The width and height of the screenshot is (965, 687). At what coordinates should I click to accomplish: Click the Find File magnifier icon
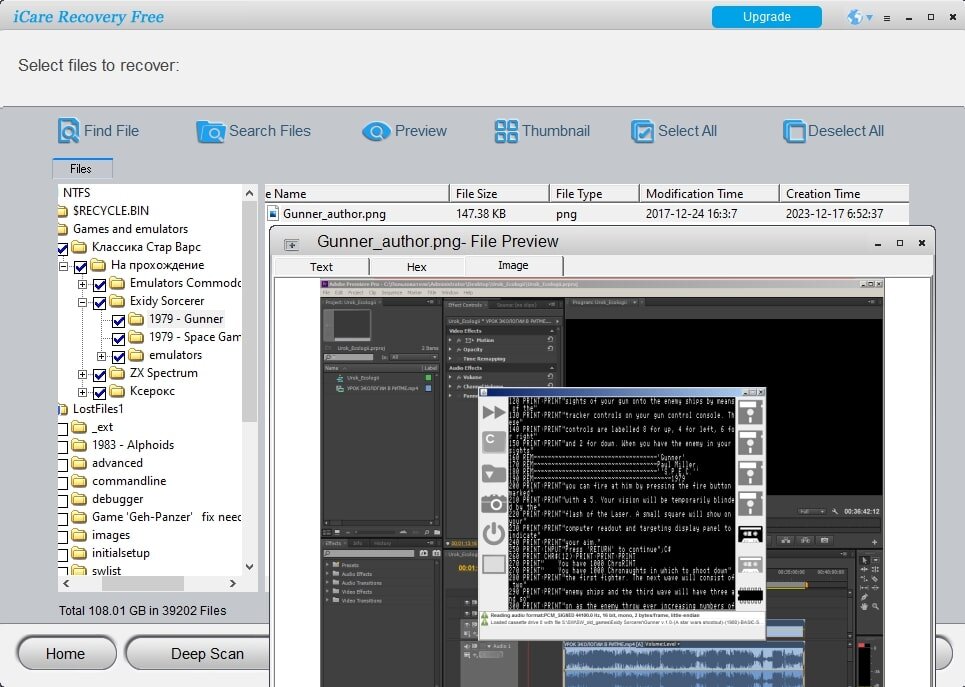coord(68,131)
